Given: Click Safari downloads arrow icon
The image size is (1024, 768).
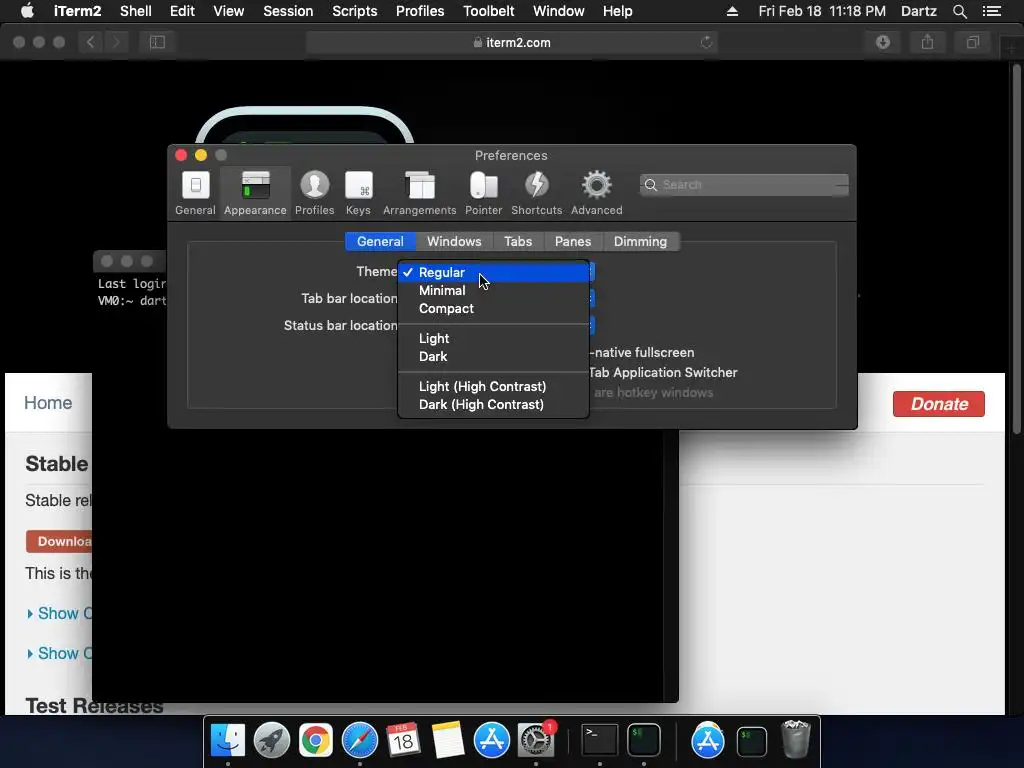Looking at the screenshot, I should (x=883, y=42).
